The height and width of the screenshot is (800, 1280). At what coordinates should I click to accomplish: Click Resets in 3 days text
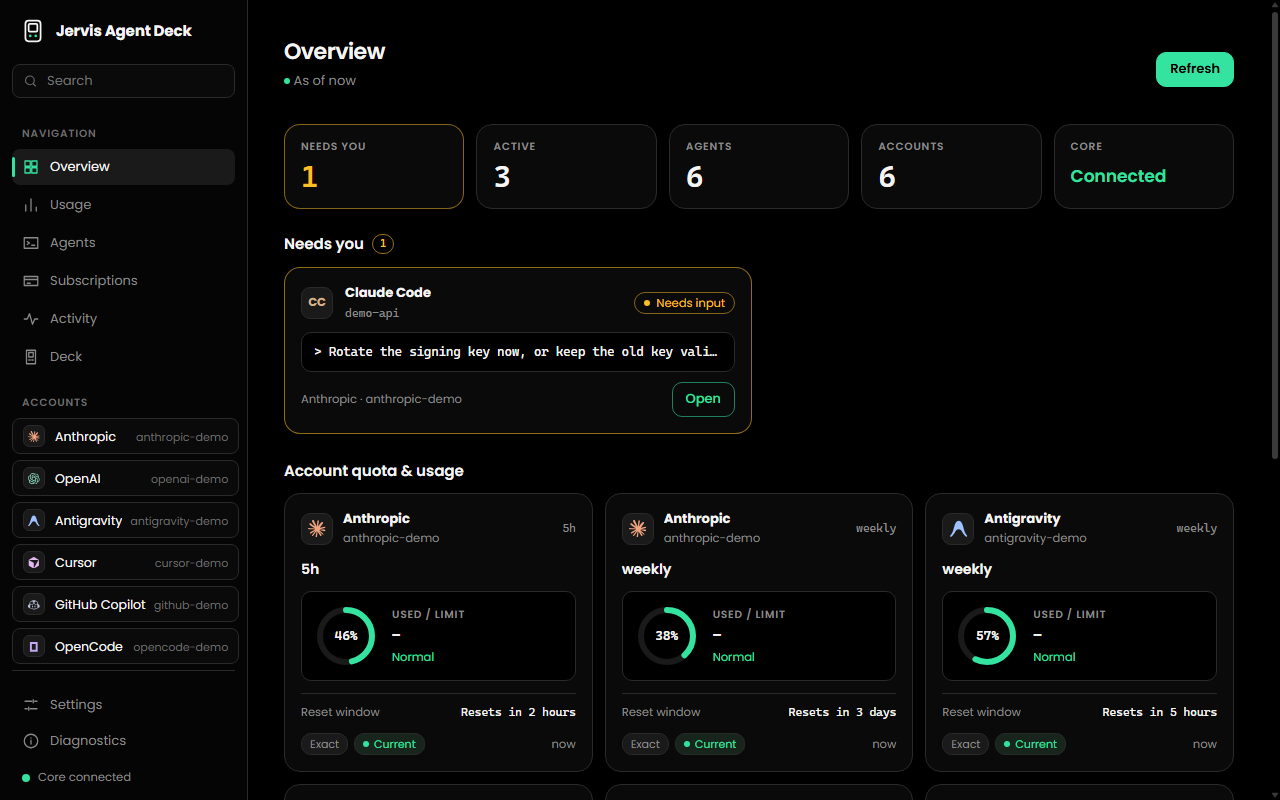[x=842, y=712]
